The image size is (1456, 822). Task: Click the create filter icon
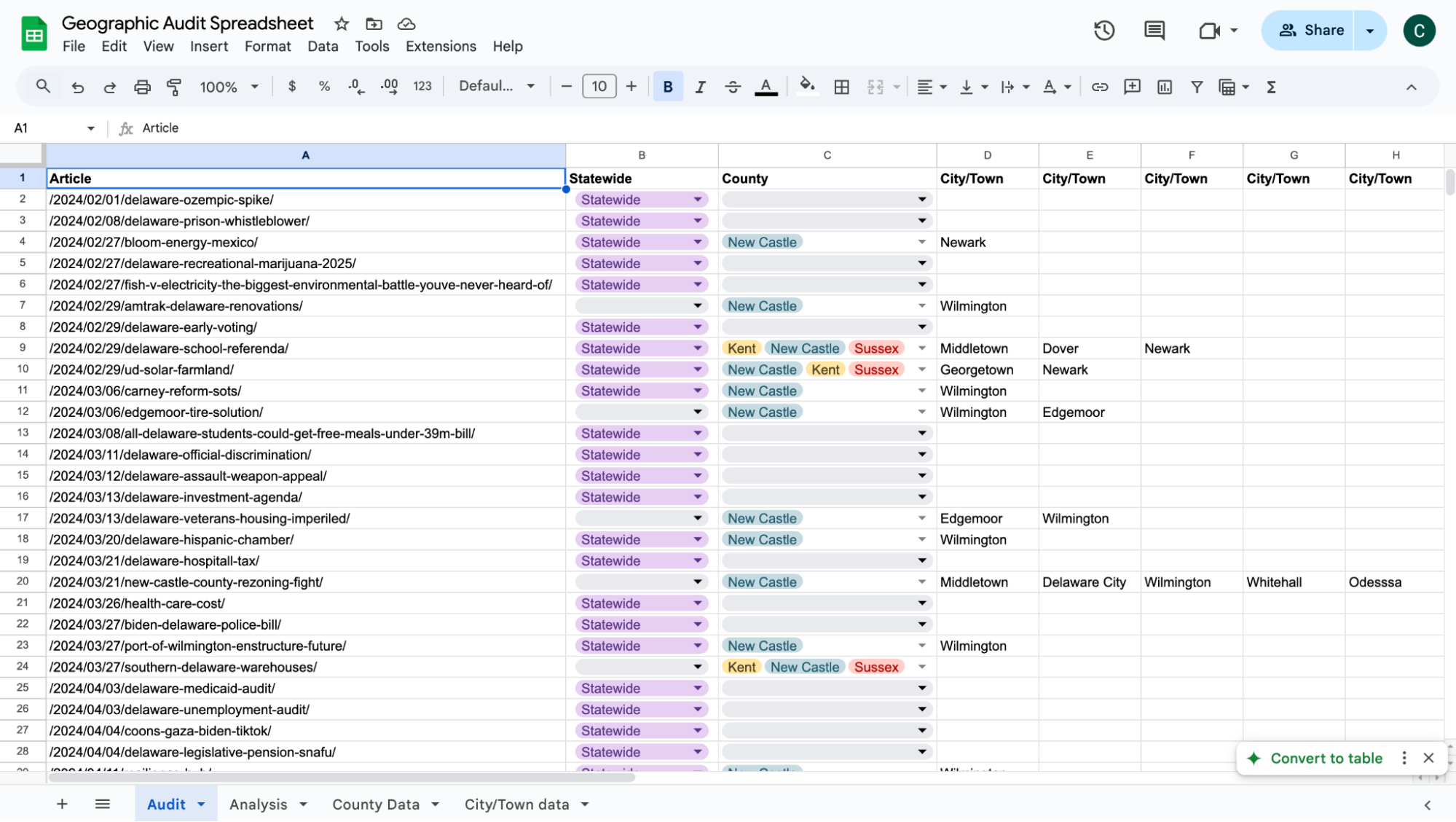point(1197,87)
